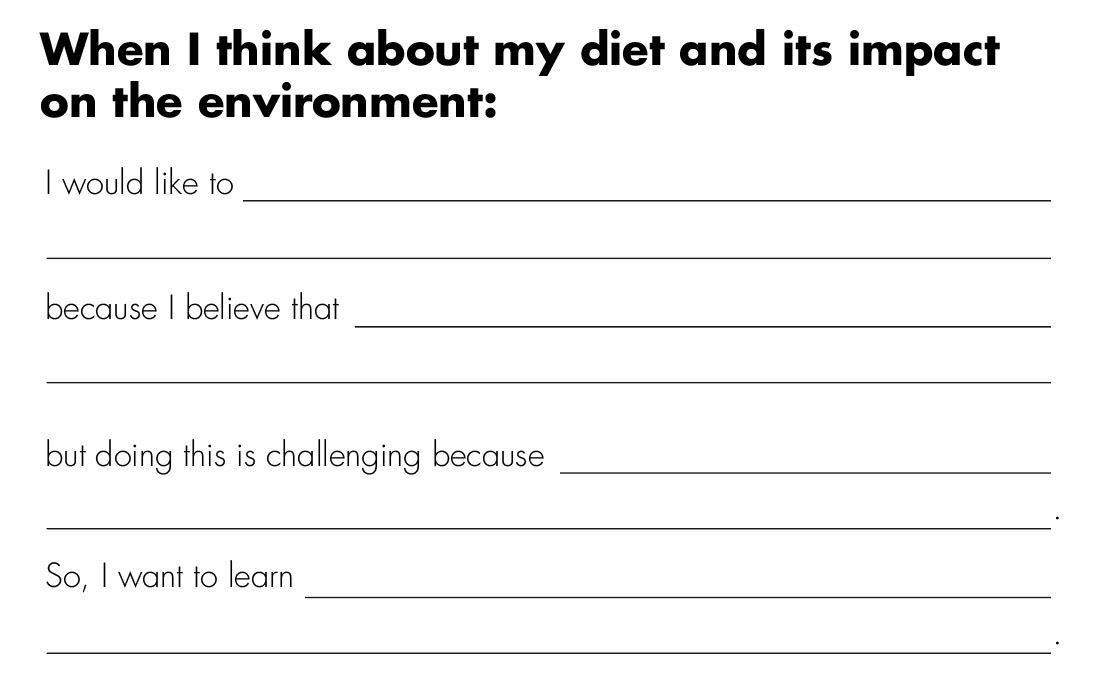1093x686 pixels.
Task: Click the blank line after "because I believe that"
Action: (703, 326)
